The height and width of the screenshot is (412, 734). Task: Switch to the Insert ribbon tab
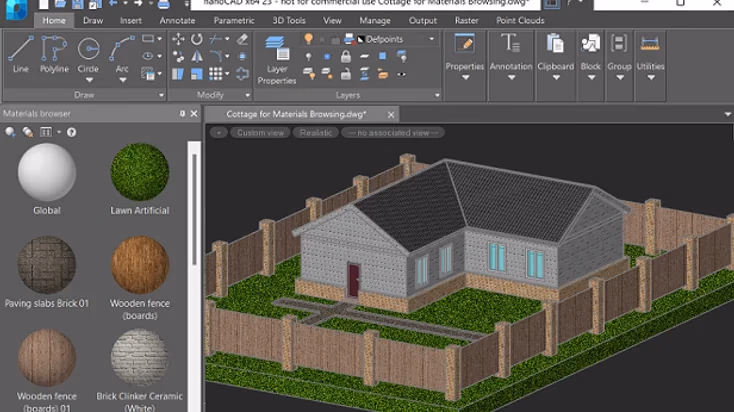point(131,21)
